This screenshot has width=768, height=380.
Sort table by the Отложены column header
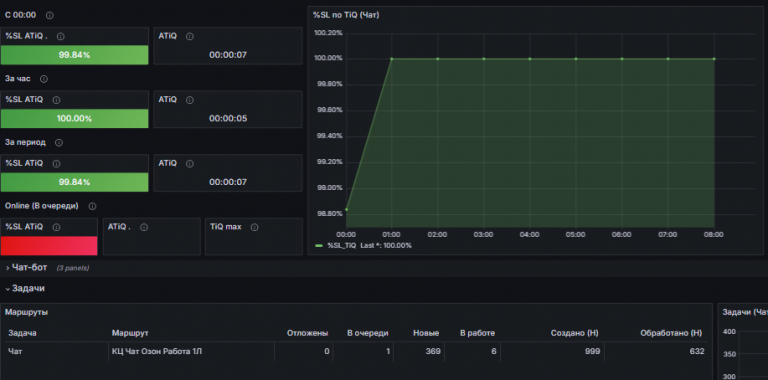click(308, 333)
